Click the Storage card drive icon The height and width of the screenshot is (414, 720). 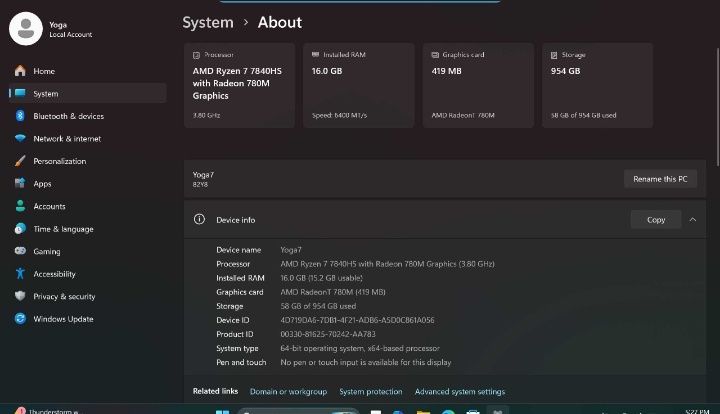[554, 55]
